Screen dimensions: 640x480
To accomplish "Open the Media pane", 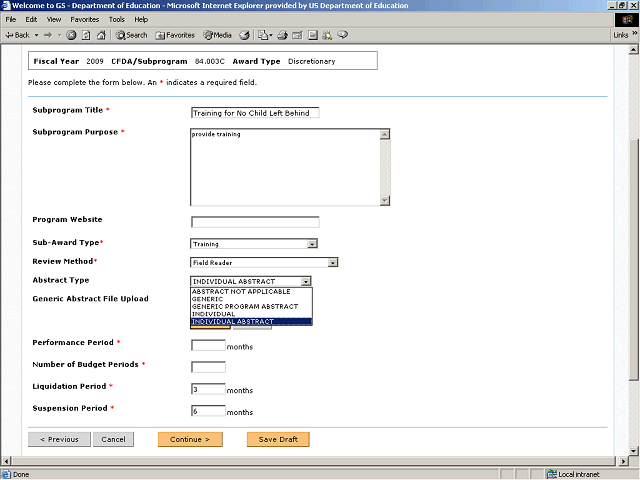I will [218, 35].
